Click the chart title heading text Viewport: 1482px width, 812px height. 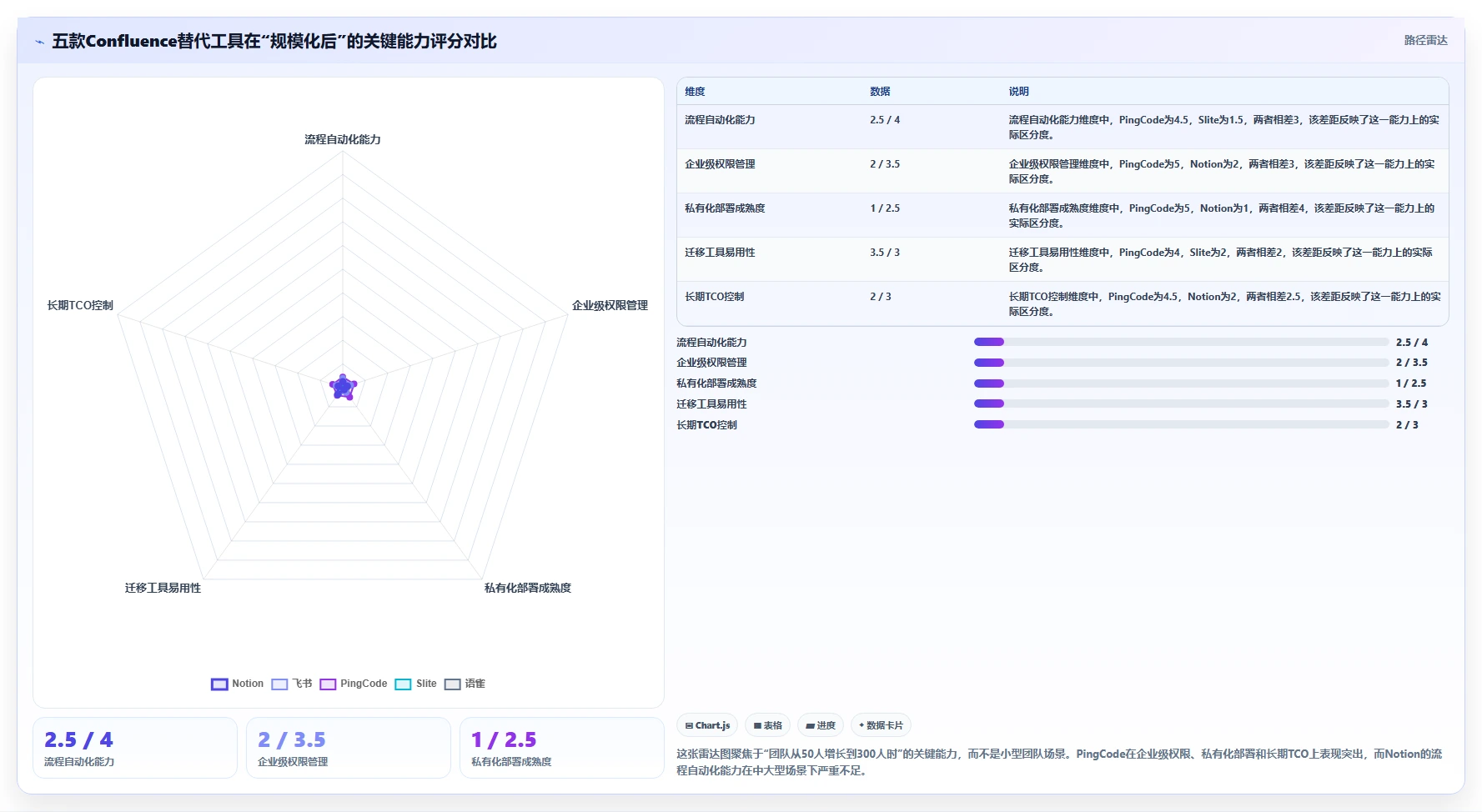274,41
